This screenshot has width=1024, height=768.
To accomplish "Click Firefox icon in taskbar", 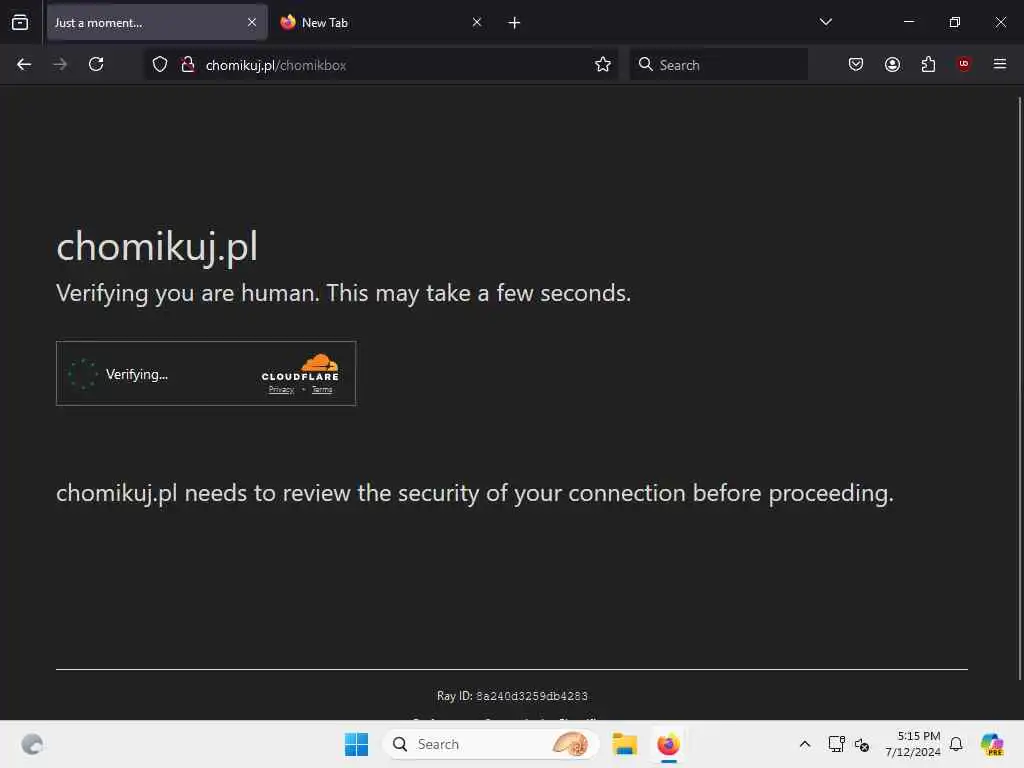I will 668,744.
